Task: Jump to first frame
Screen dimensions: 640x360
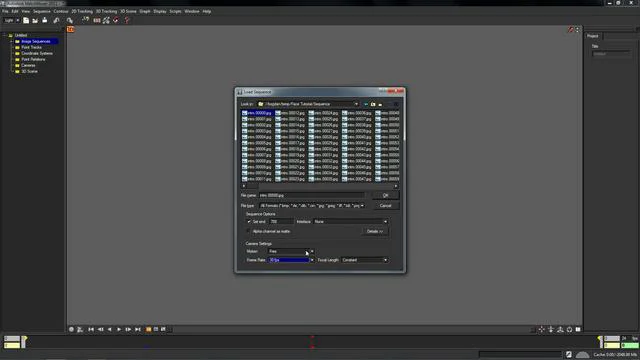Action: (x=91, y=329)
